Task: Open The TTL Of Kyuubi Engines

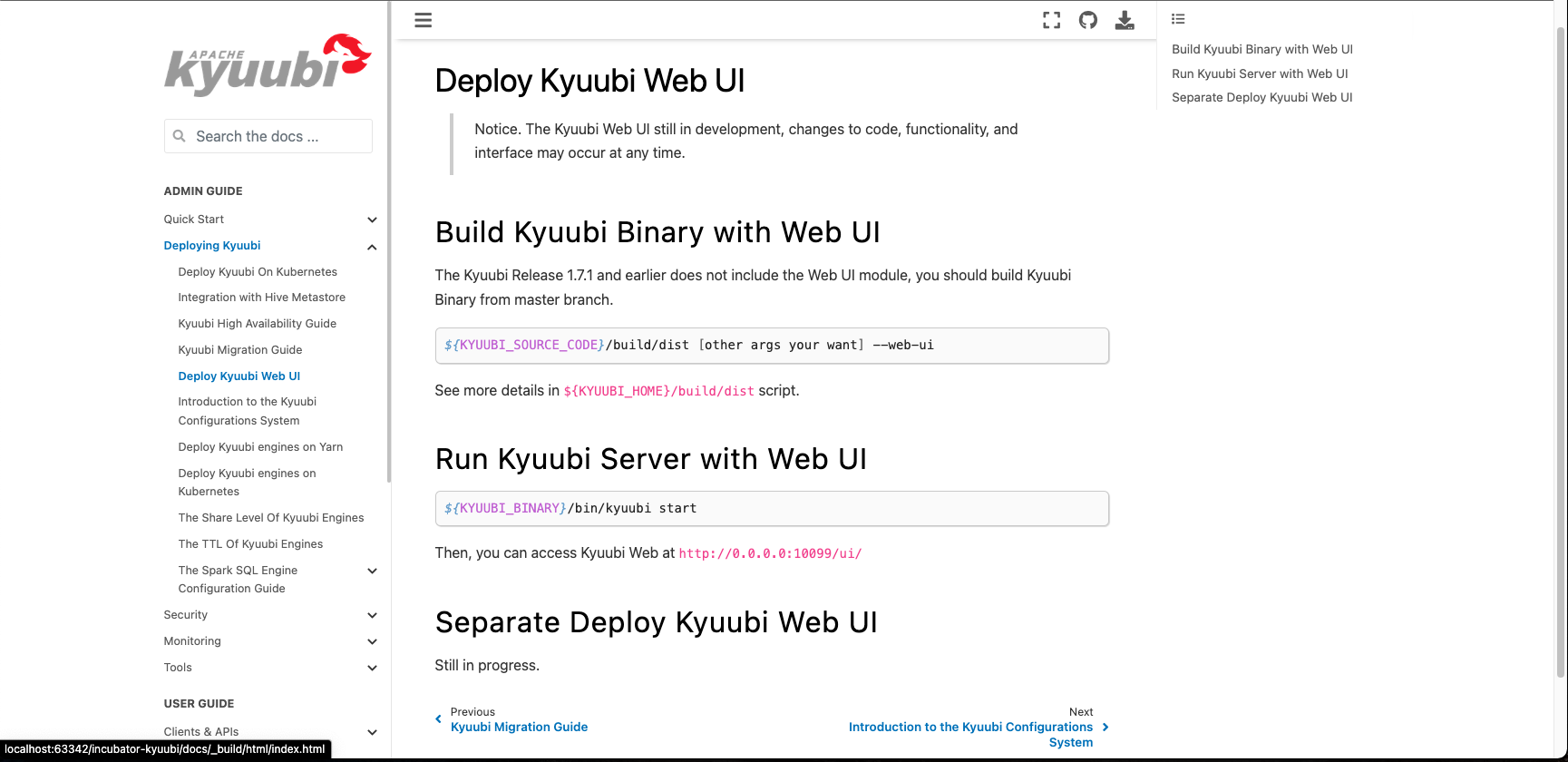Action: [251, 544]
